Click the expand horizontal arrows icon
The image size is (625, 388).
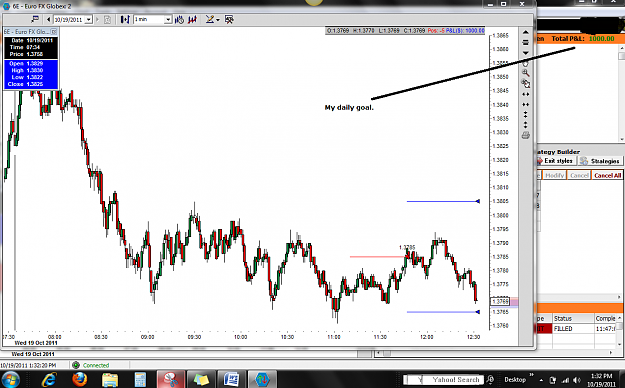click(525, 94)
